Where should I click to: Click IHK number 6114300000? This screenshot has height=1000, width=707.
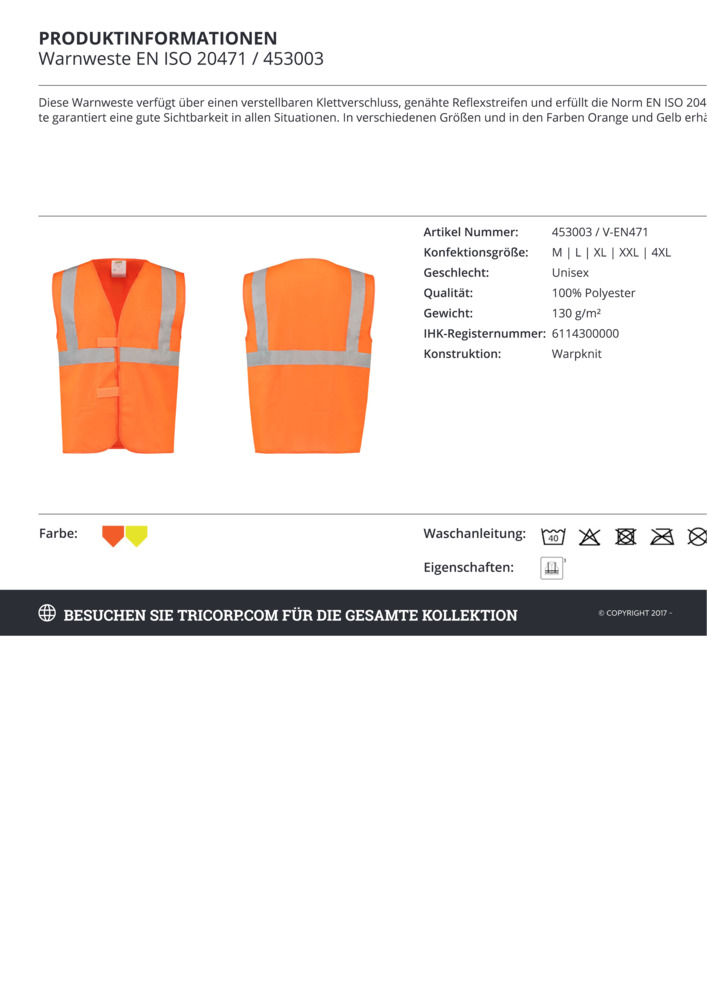(x=585, y=334)
